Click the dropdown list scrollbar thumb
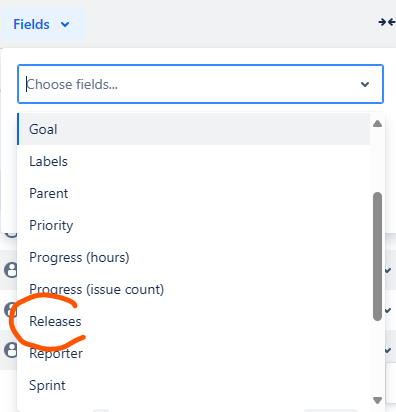 377,256
